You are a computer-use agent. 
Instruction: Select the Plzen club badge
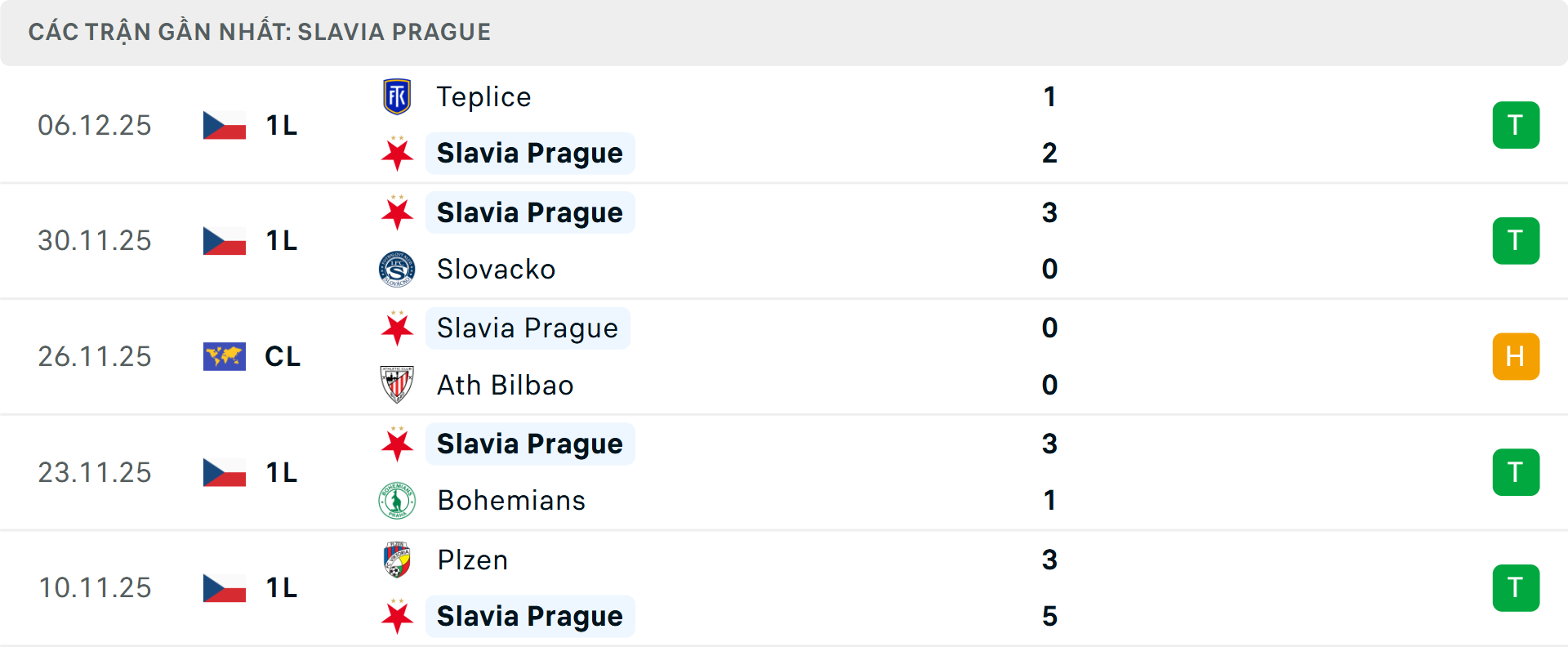(397, 560)
